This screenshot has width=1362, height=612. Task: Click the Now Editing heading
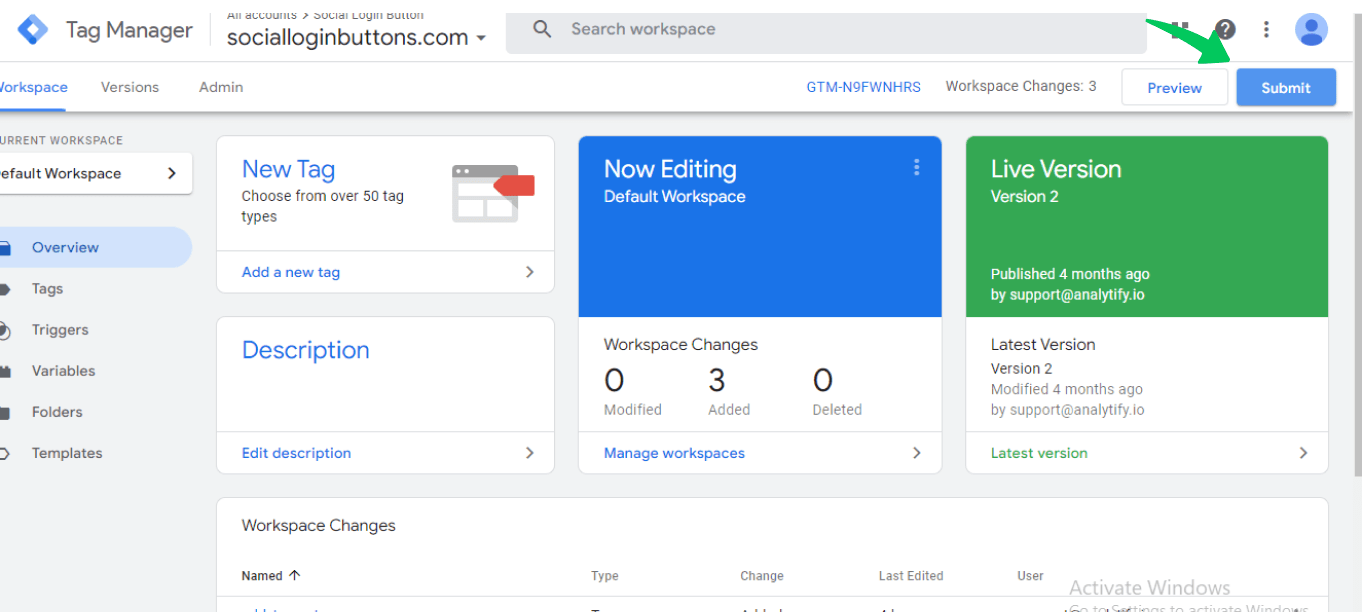point(670,169)
